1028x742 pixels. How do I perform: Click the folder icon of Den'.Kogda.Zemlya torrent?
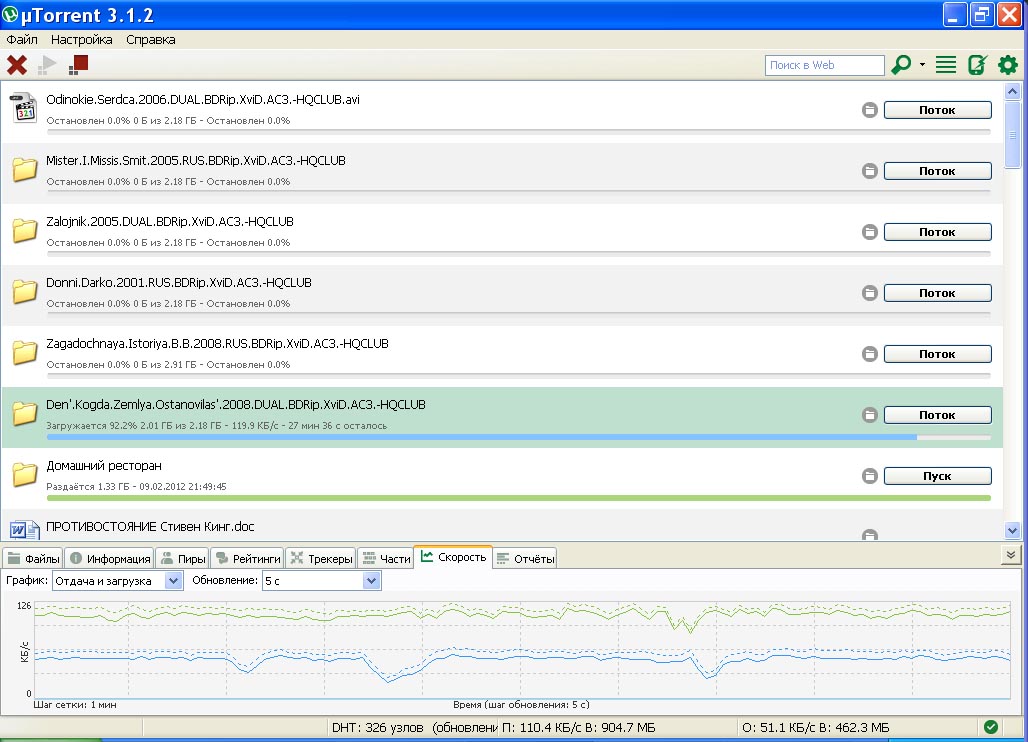coord(24,413)
